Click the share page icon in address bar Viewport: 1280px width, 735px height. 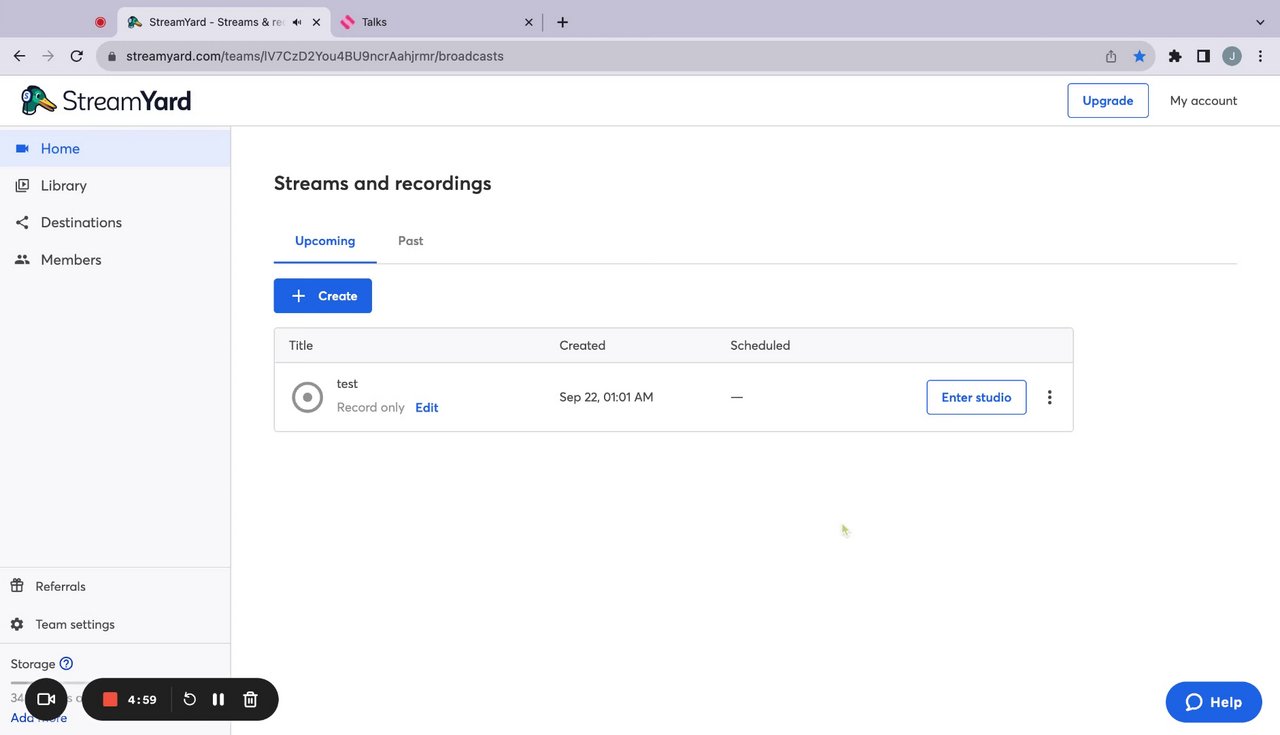pyautogui.click(x=1111, y=56)
